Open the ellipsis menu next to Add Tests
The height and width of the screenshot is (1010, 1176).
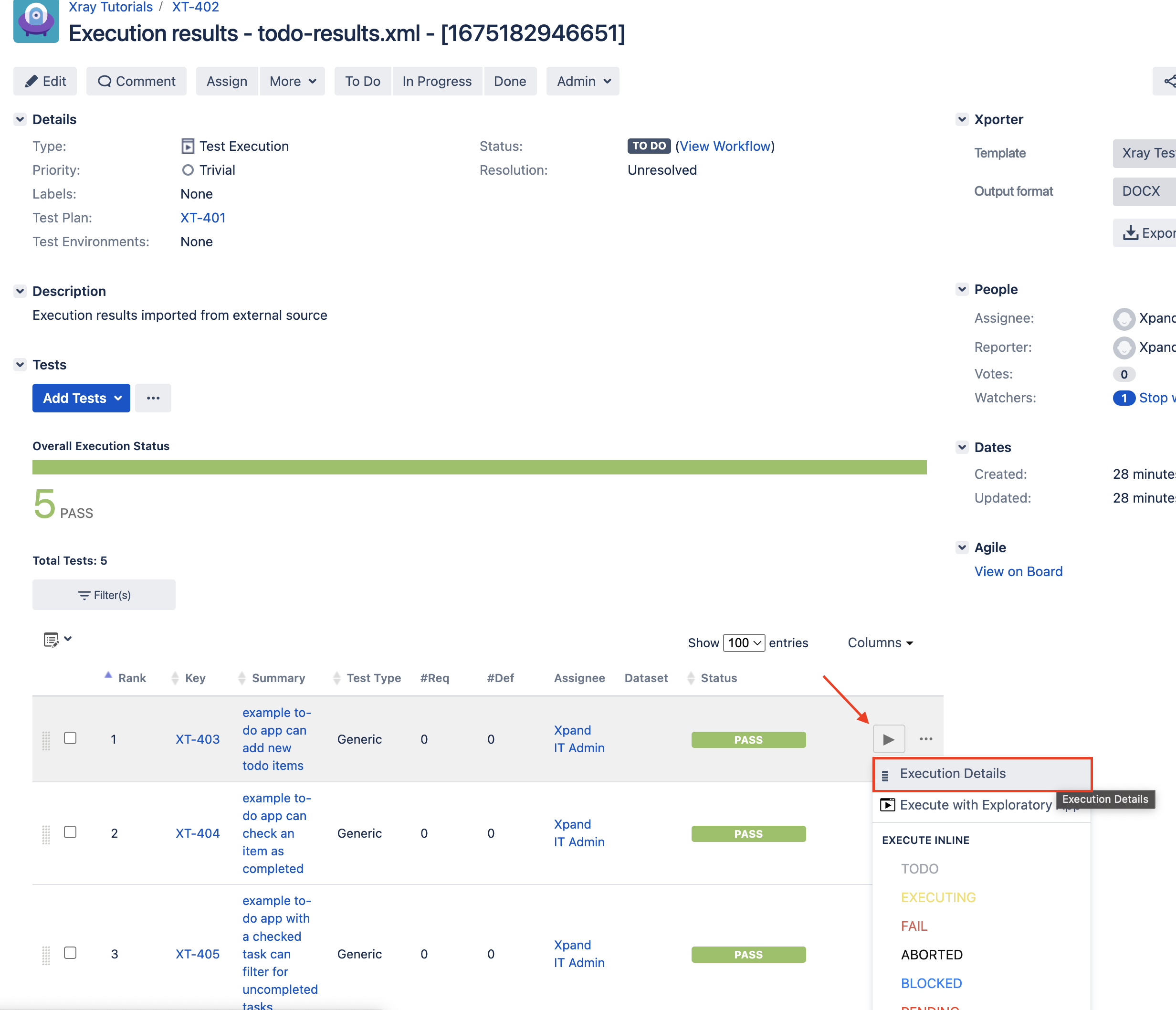(153, 398)
